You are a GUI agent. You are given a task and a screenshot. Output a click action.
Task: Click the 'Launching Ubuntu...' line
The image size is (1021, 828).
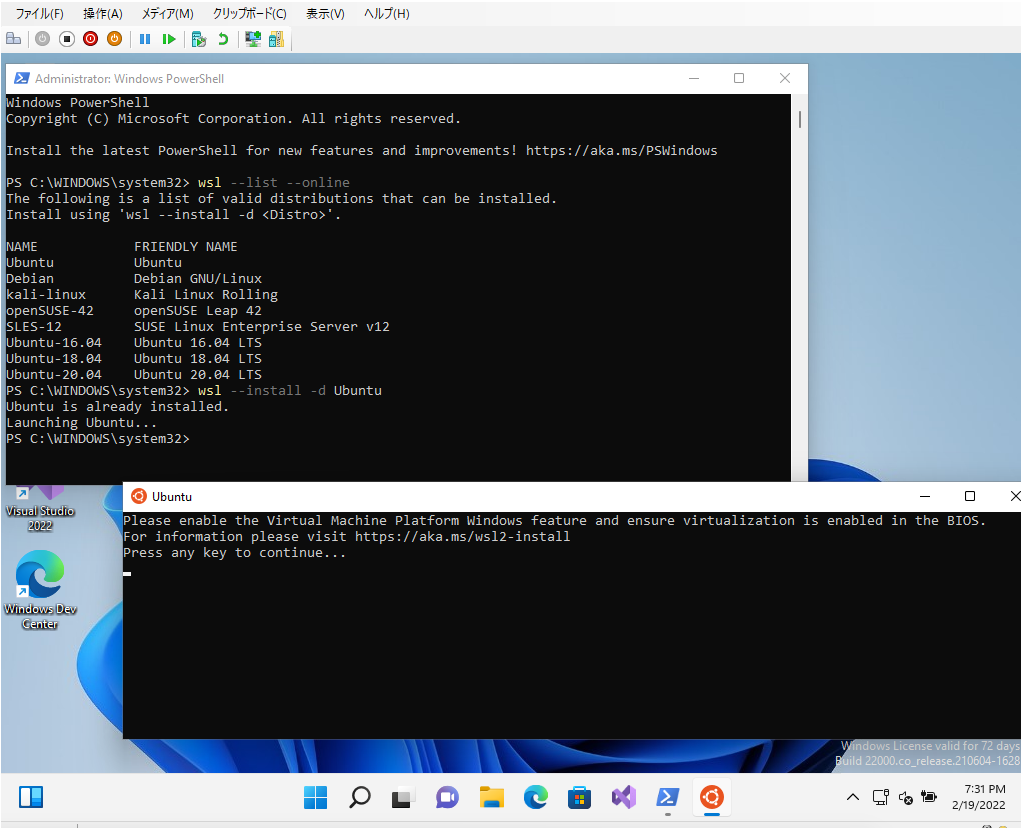pos(81,423)
